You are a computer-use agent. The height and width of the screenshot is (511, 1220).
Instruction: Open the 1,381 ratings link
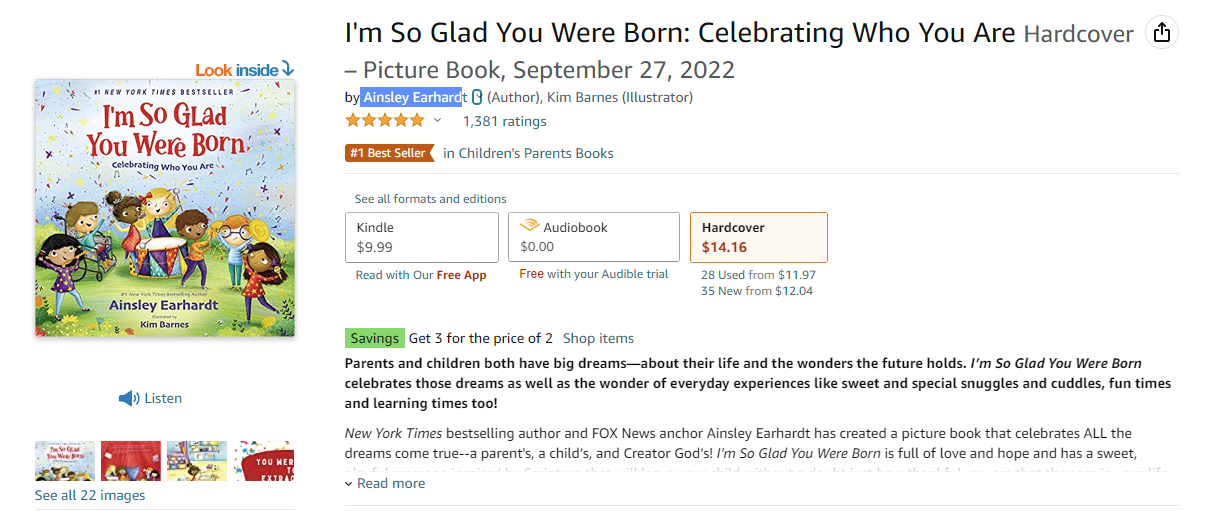coord(504,121)
